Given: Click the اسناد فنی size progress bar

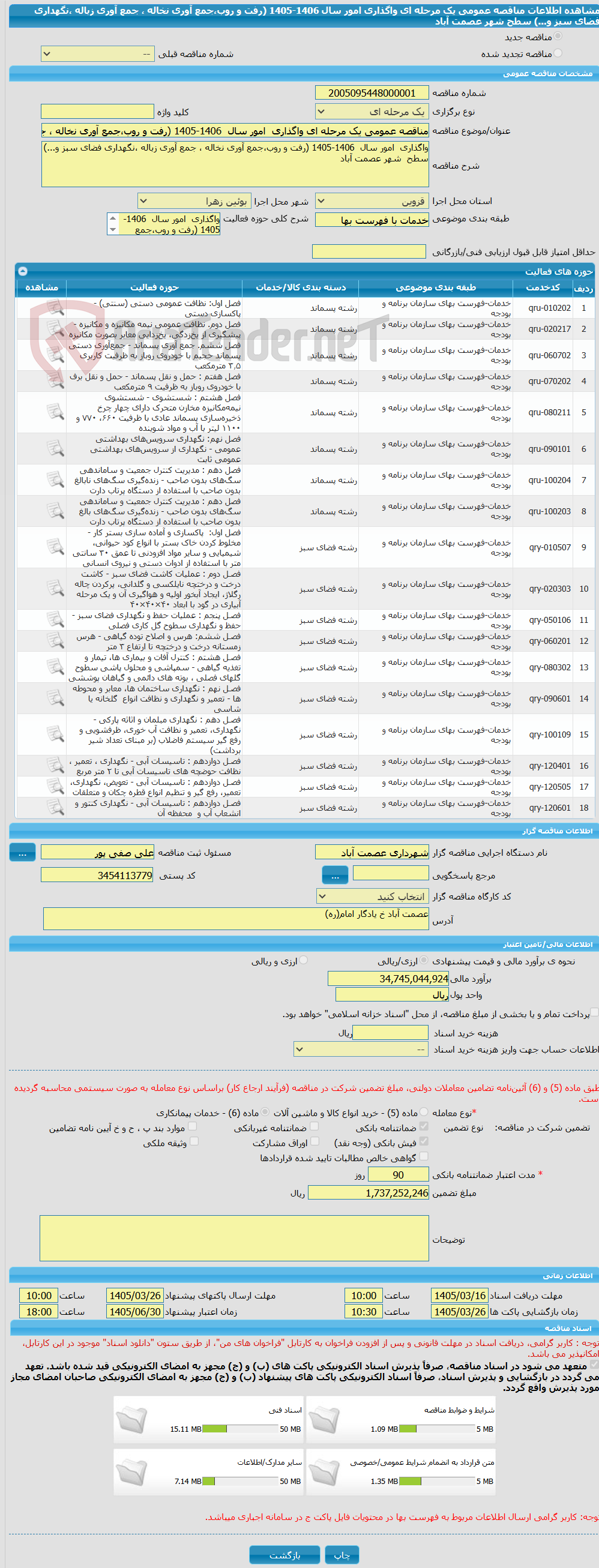Looking at the screenshot, I should click(241, 1429).
